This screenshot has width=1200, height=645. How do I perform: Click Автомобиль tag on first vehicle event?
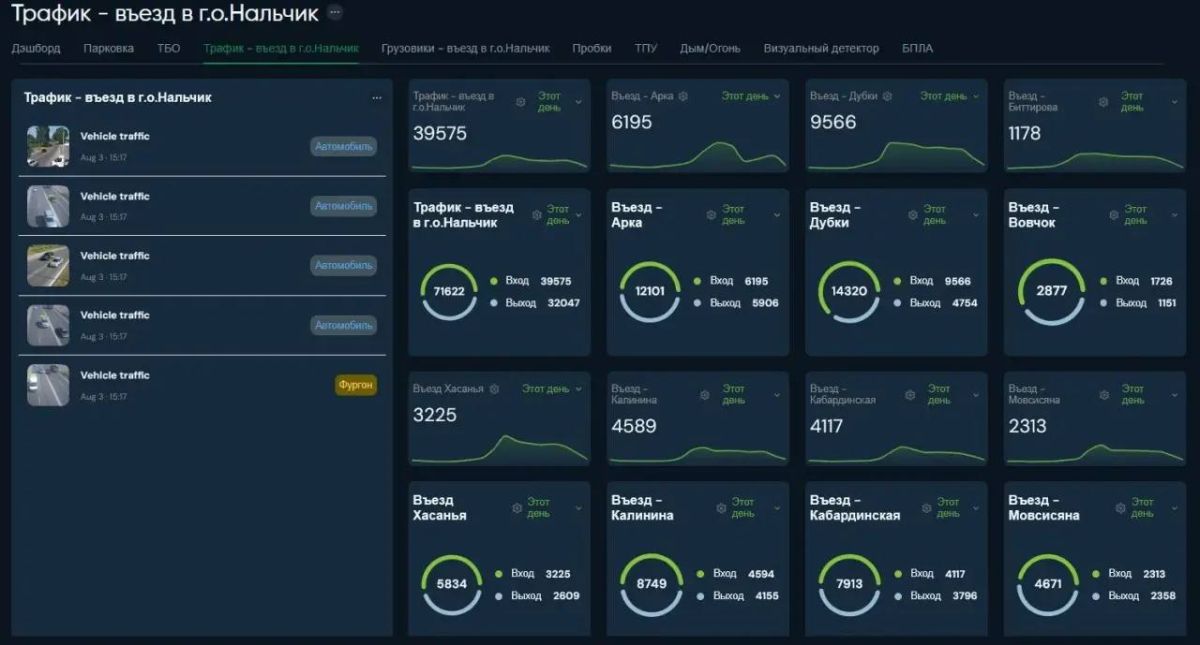coord(344,146)
